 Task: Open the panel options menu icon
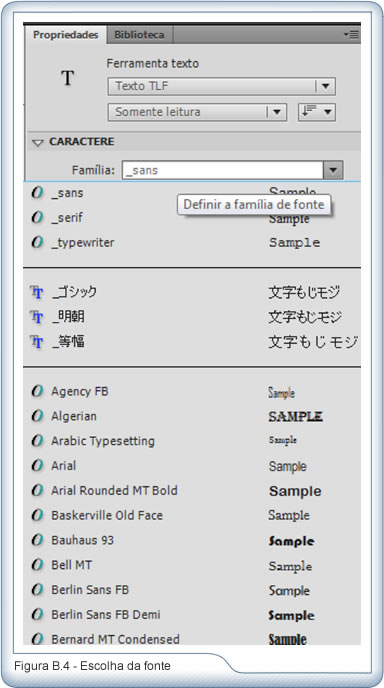pyautogui.click(x=352, y=34)
